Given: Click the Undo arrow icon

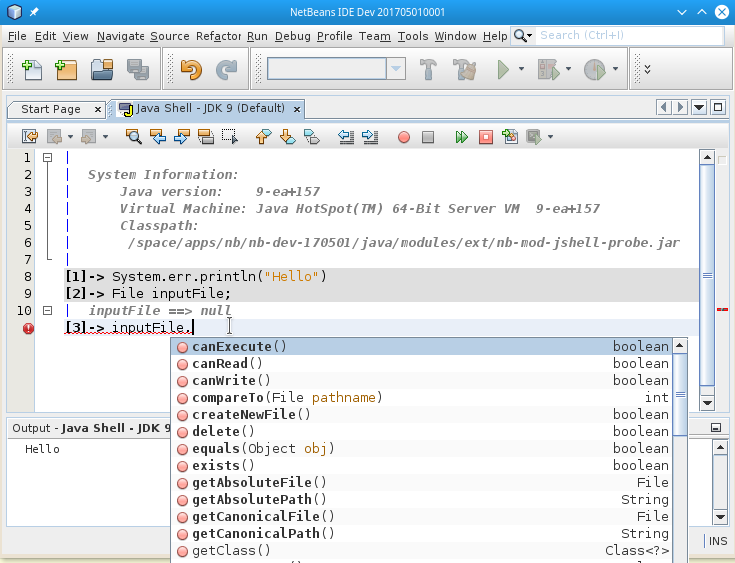Looking at the screenshot, I should (x=190, y=69).
